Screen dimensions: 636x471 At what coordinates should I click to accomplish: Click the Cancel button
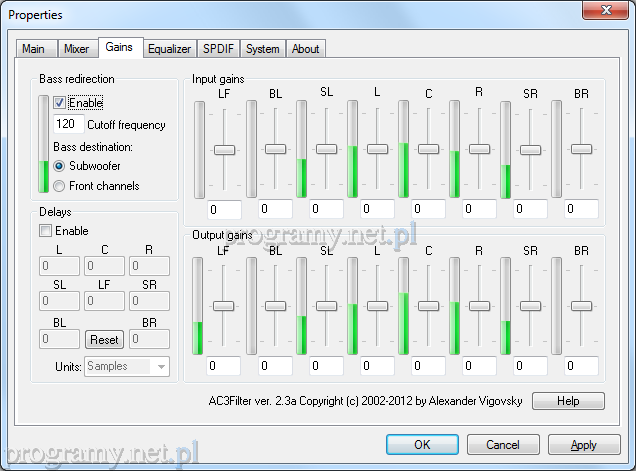point(503,445)
